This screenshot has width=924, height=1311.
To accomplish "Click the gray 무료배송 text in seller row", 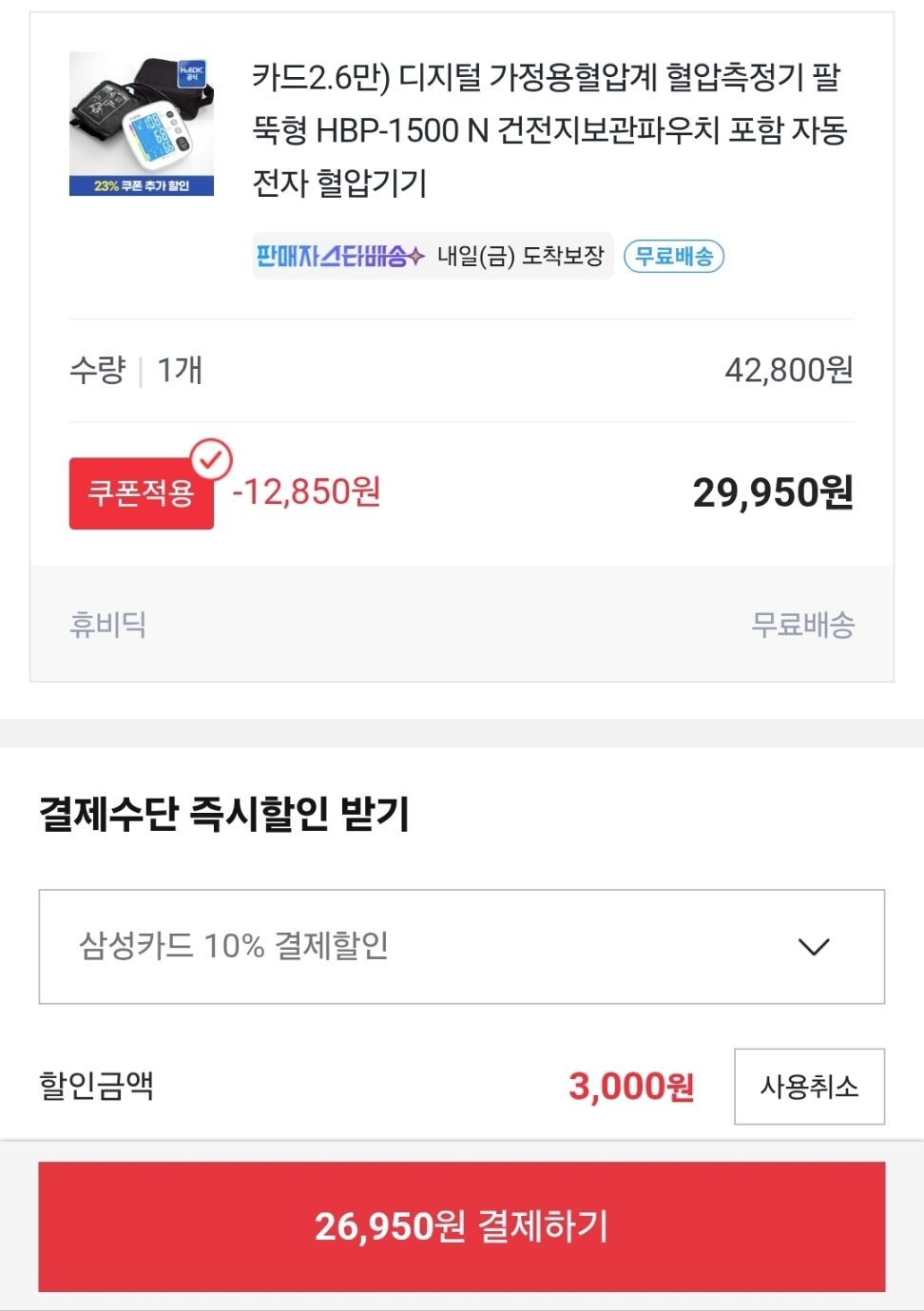I will tap(802, 625).
